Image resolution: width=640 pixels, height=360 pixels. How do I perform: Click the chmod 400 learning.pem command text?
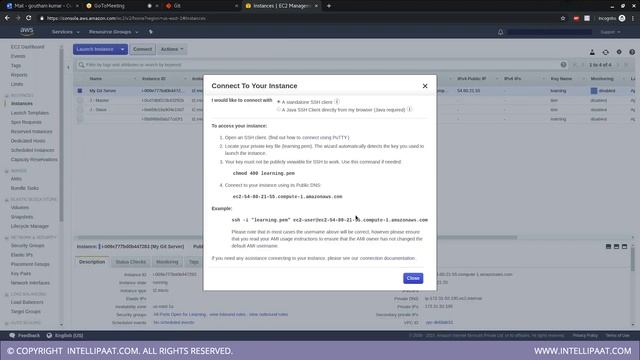264,173
